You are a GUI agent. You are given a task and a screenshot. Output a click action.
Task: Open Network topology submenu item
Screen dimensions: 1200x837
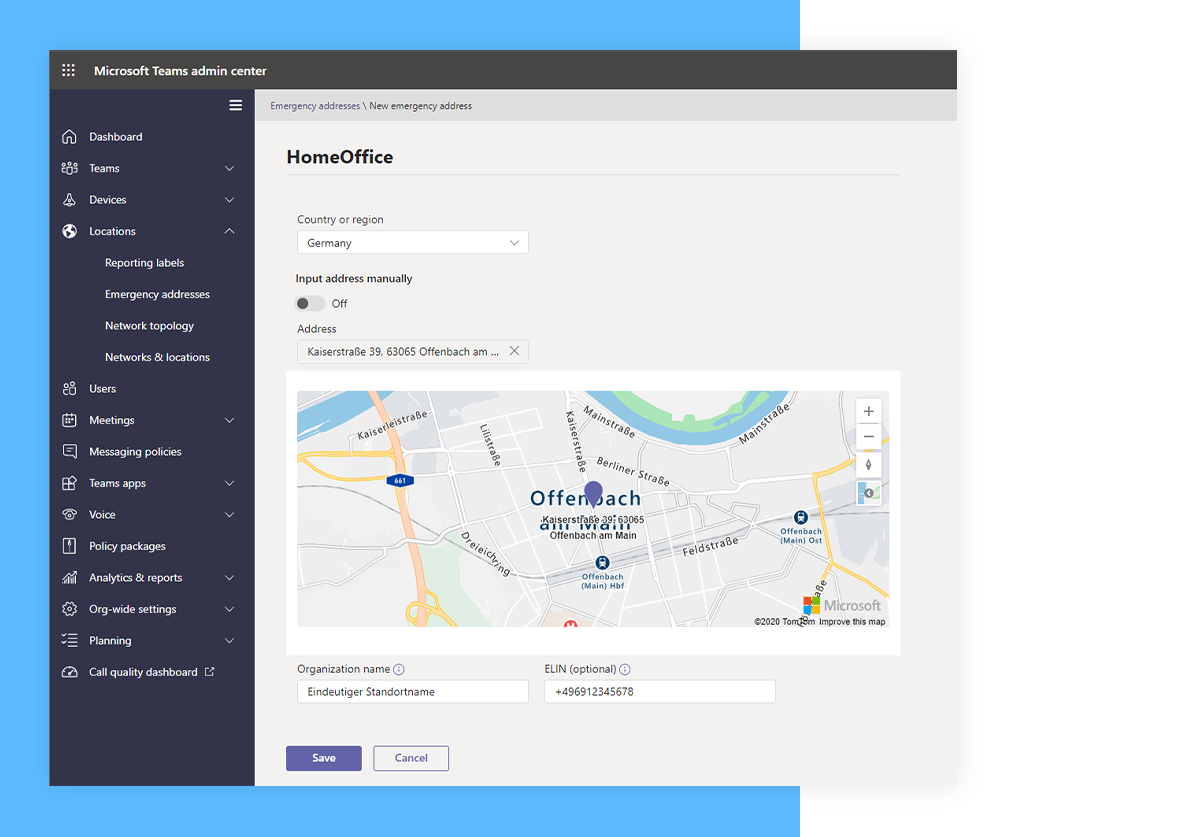click(149, 326)
